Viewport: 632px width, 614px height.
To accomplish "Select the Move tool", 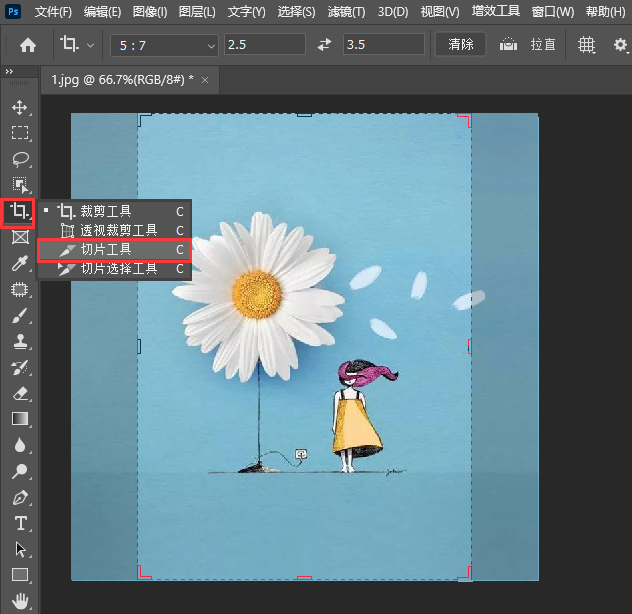I will pyautogui.click(x=19, y=107).
